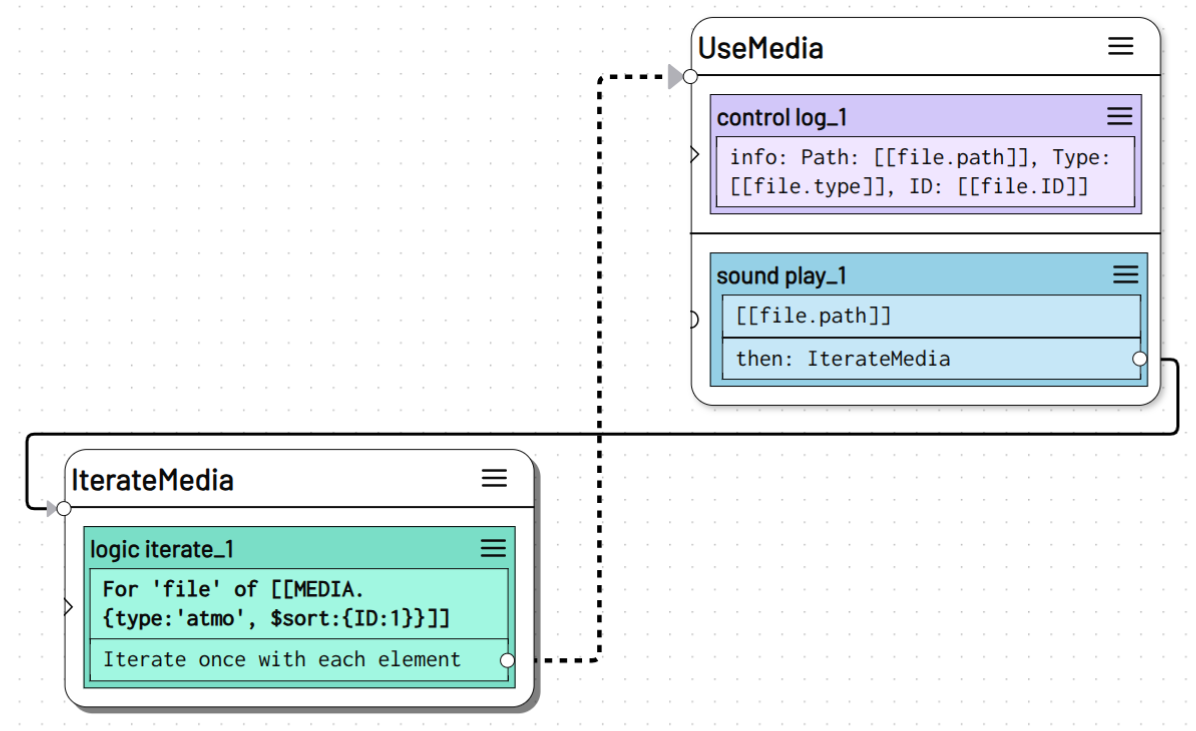Viewport: 1196px width, 731px height.
Task: Click the control log_1 left input arrow
Action: (695, 154)
